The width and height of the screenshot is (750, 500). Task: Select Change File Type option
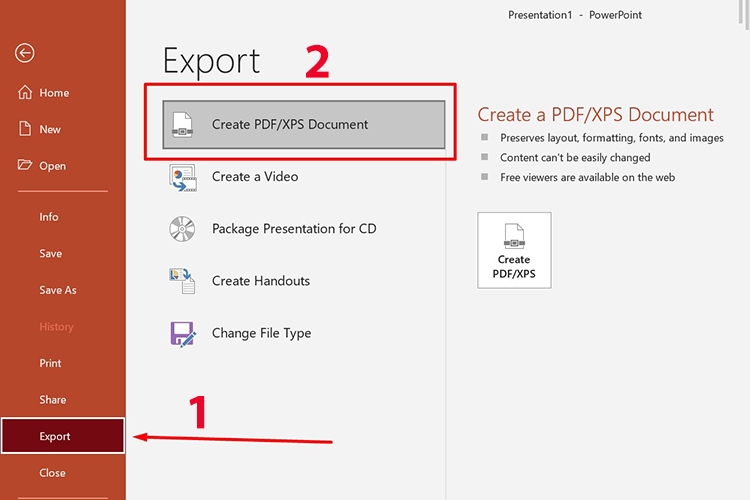click(304, 333)
